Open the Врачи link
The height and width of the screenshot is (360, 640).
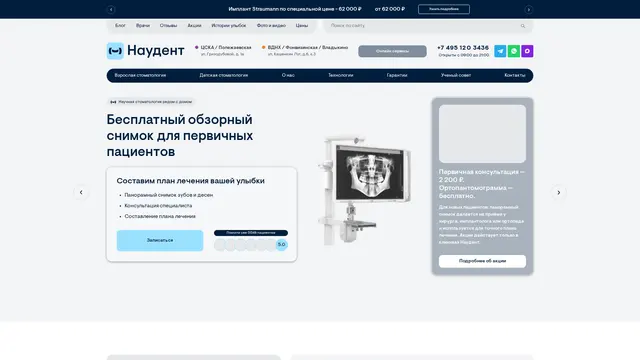(143, 25)
